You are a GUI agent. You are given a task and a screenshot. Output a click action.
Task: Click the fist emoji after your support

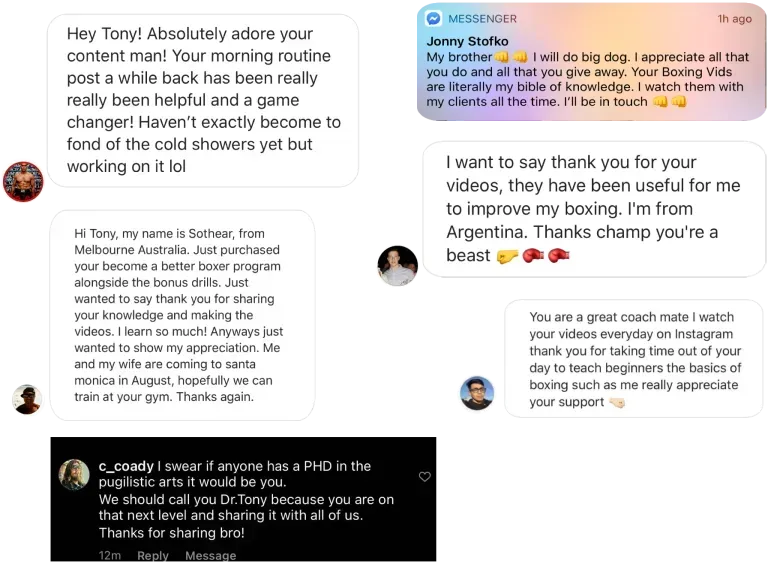tap(617, 403)
